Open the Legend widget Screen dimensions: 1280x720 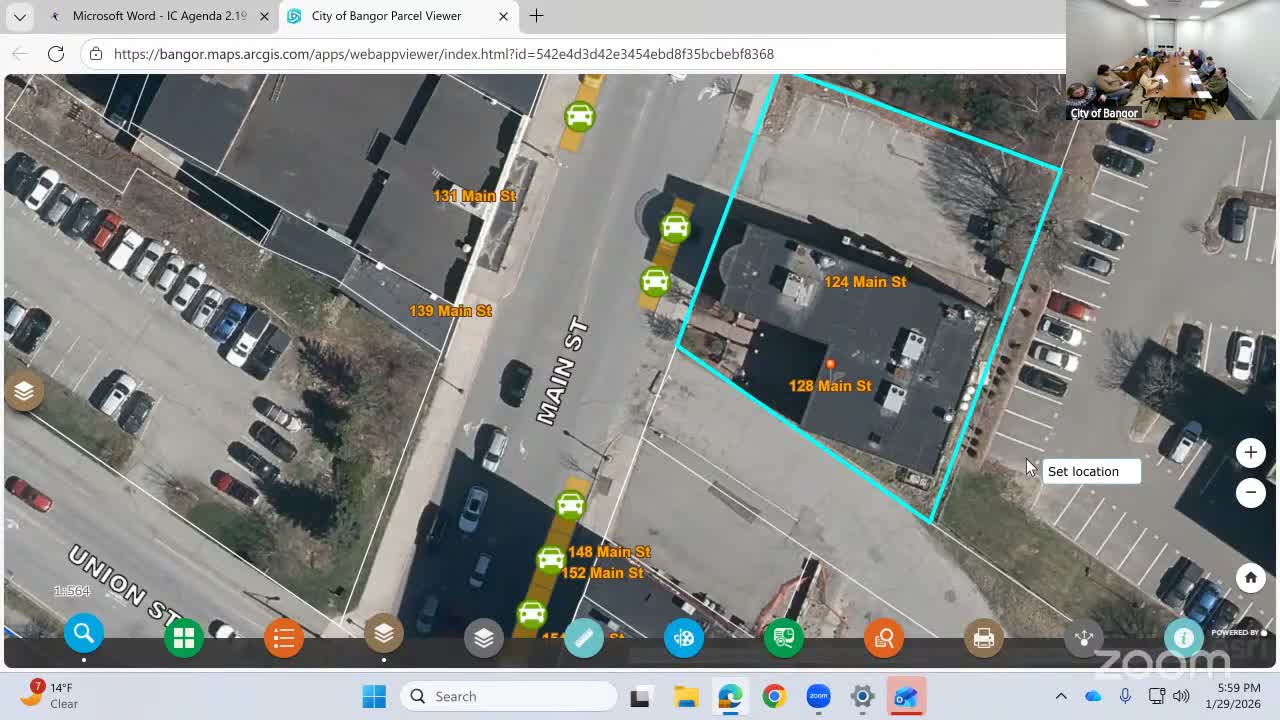tap(283, 637)
